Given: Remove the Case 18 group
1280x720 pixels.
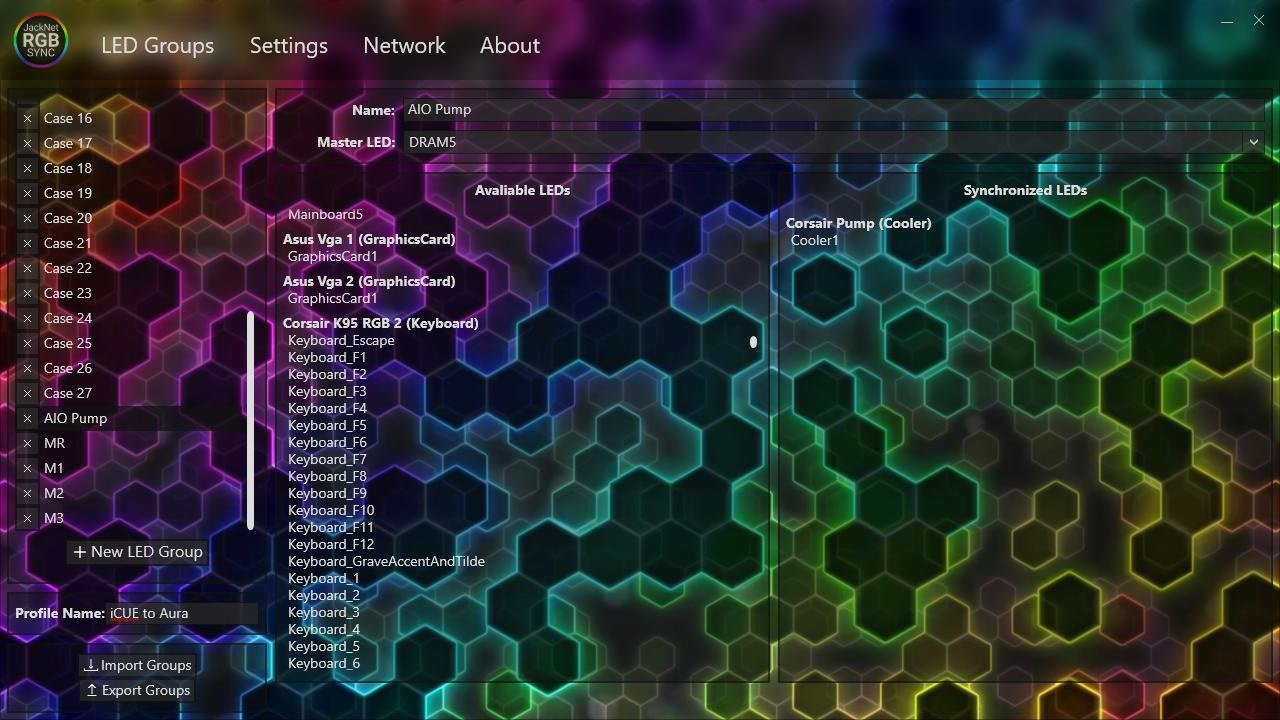Looking at the screenshot, I should point(27,168).
